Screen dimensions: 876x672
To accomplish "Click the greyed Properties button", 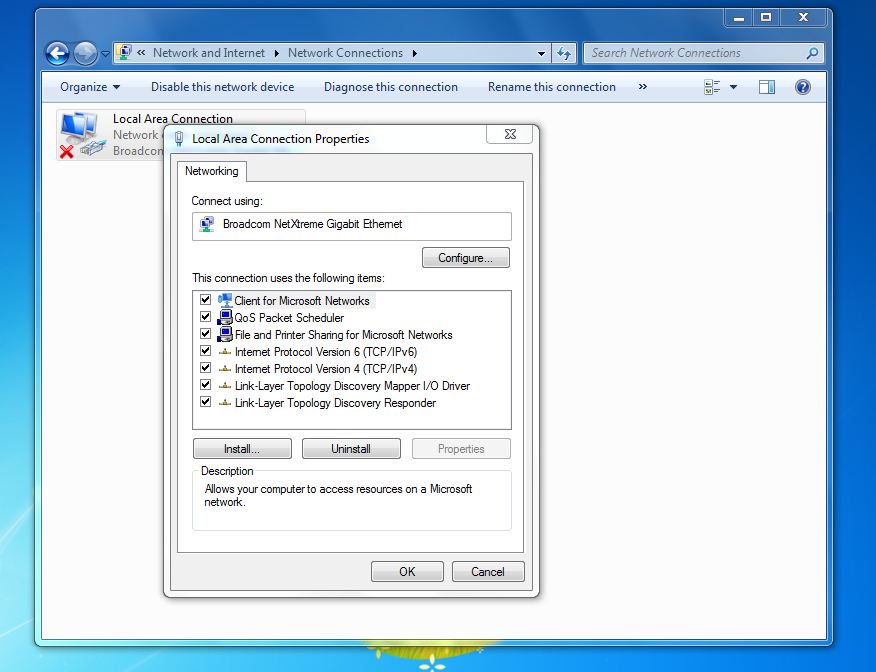I will point(461,449).
